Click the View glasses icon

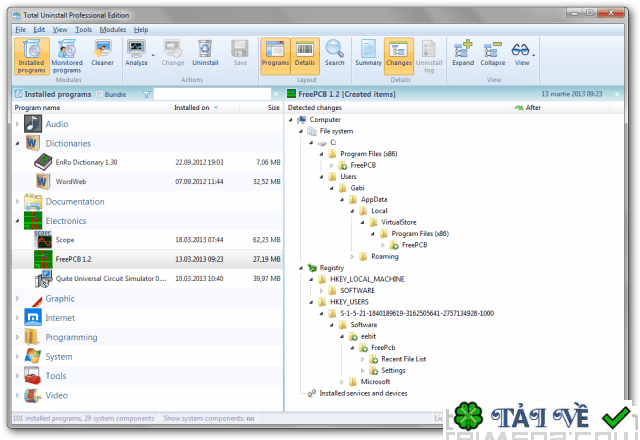(521, 50)
